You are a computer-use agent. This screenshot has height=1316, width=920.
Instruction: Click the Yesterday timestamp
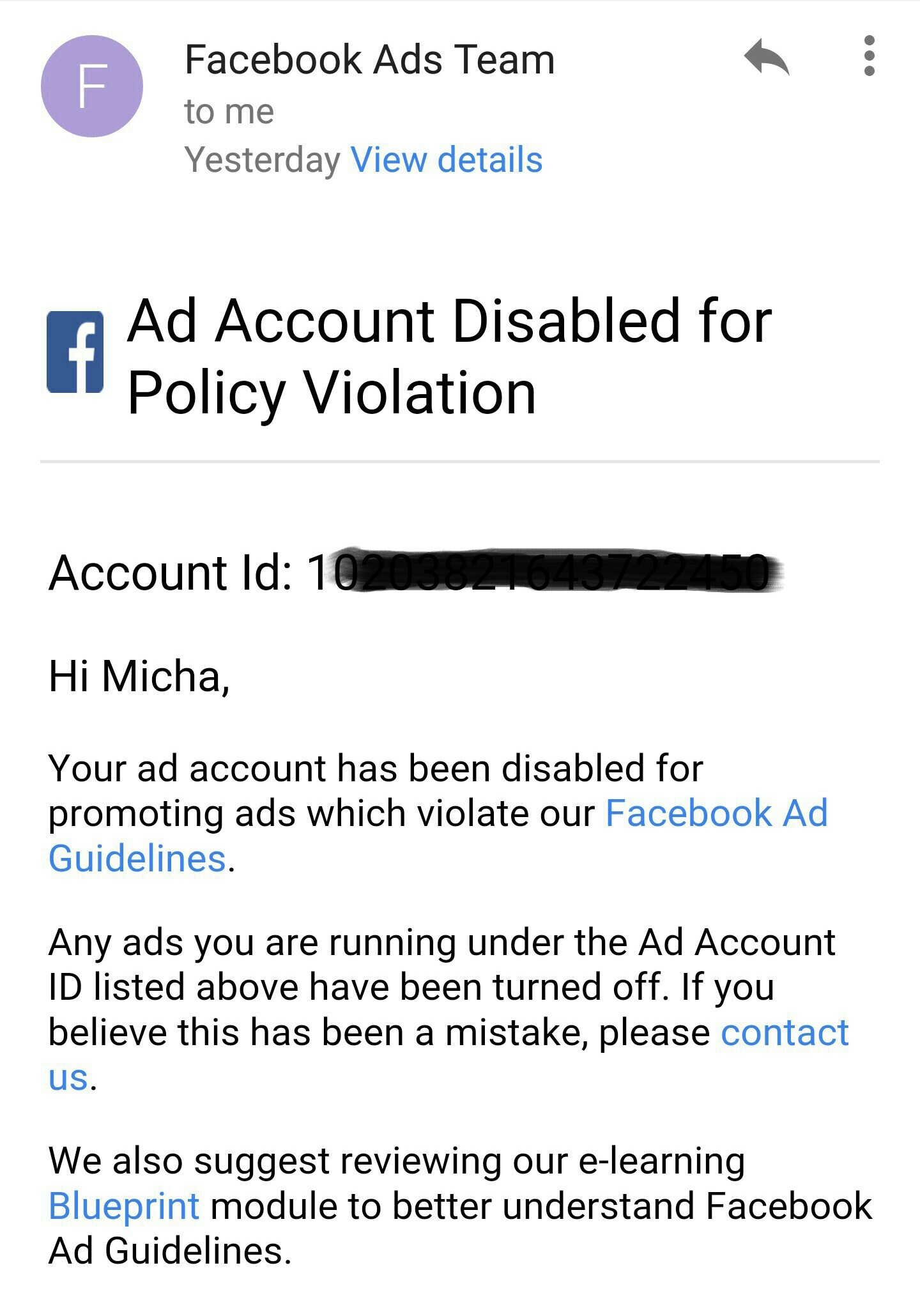262,160
